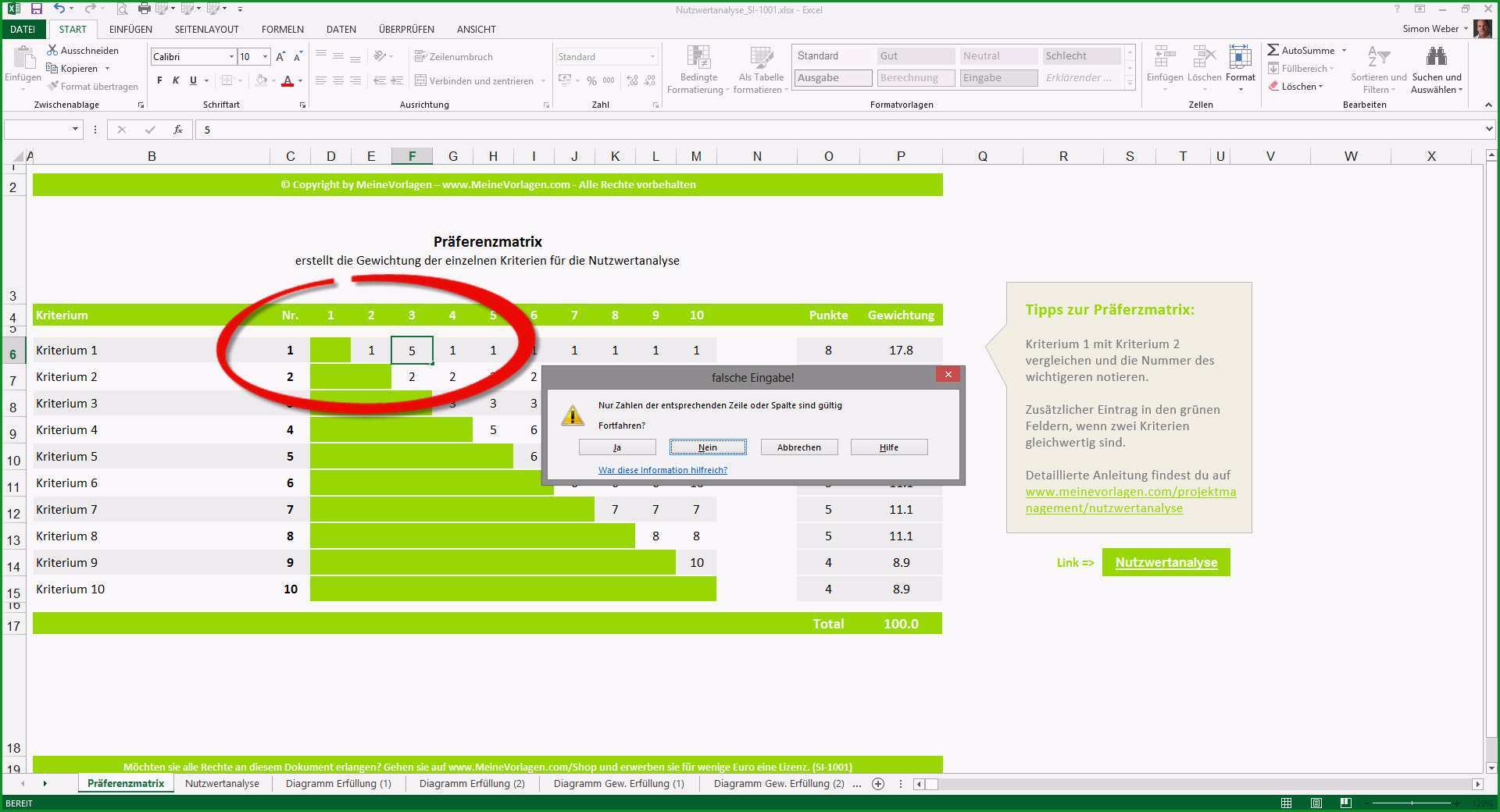
Task: Expand Verbinden und zentrieren dropdown arrow
Action: click(x=543, y=80)
